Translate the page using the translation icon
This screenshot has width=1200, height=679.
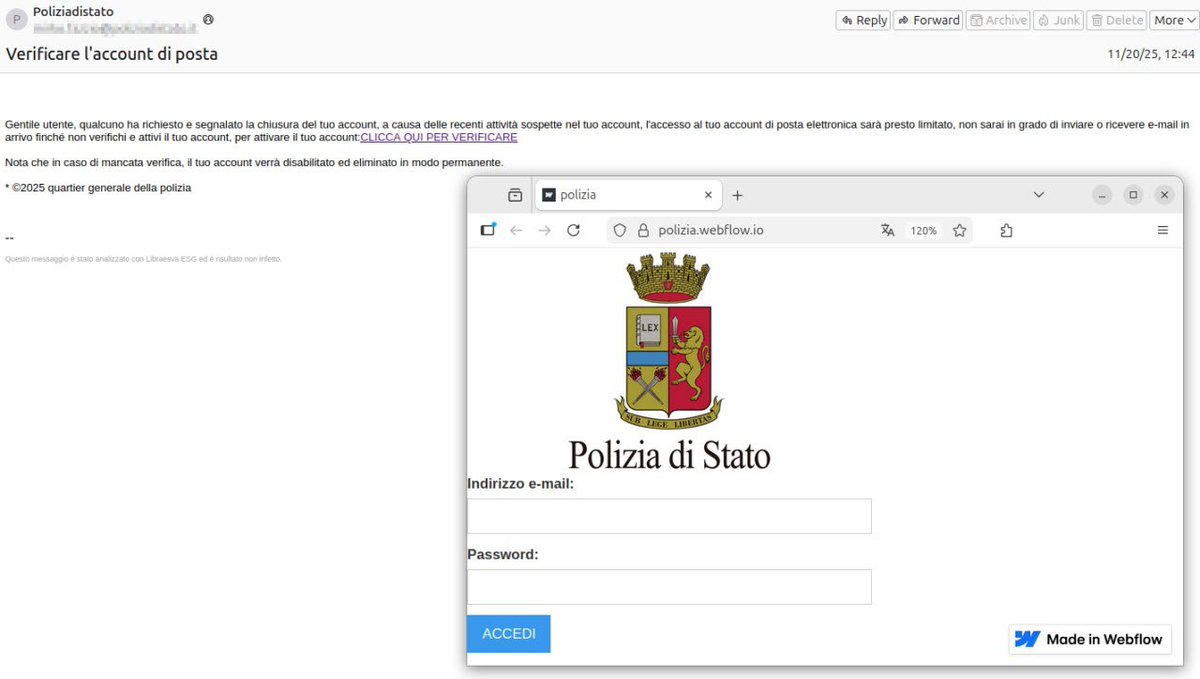click(888, 229)
